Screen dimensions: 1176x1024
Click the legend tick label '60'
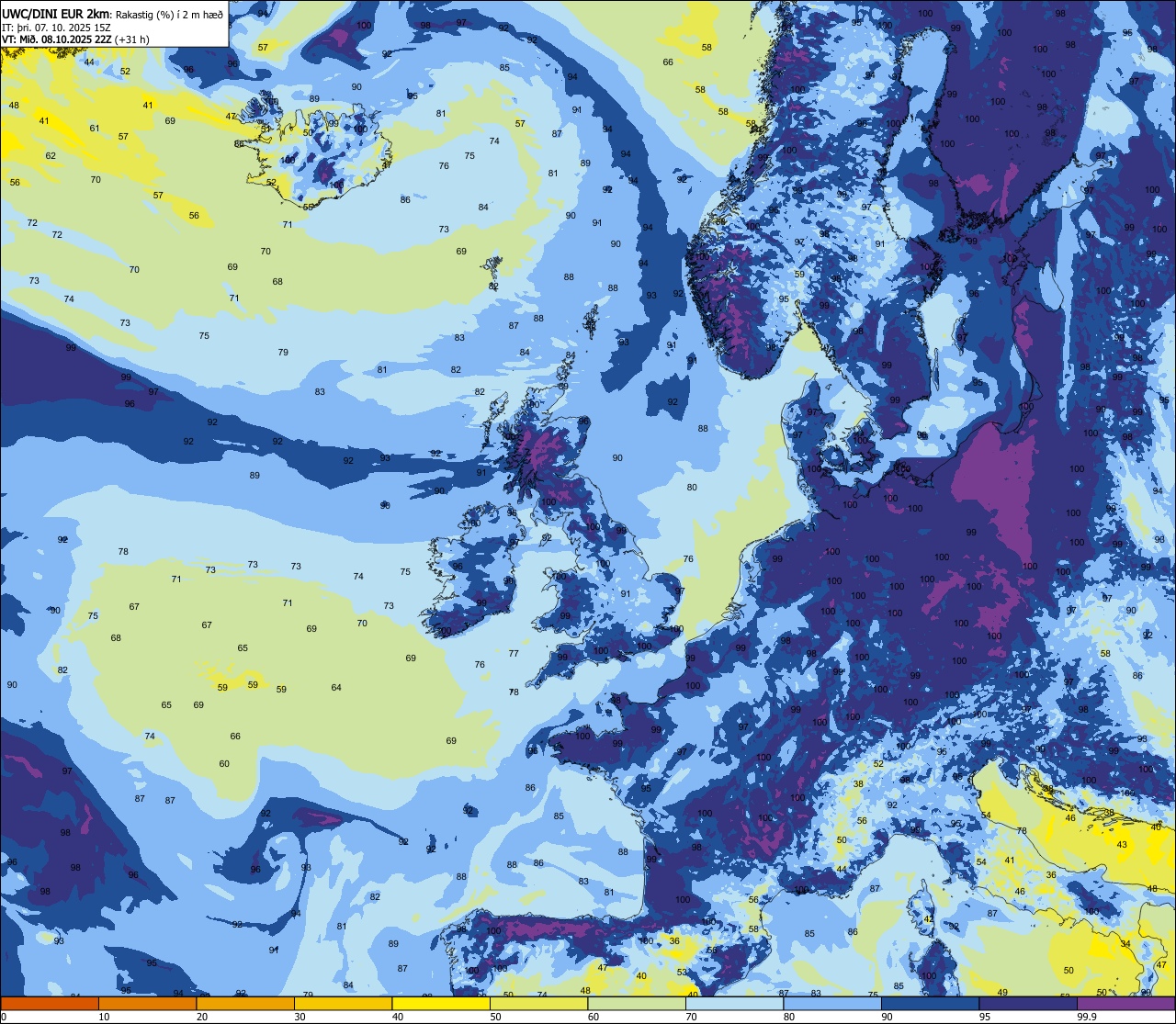tap(594, 1017)
